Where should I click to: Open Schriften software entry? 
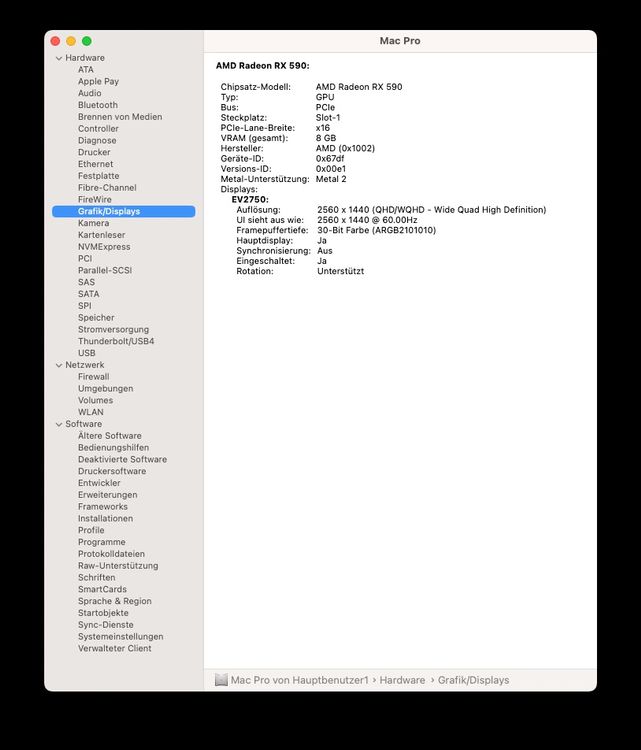click(x=97, y=577)
